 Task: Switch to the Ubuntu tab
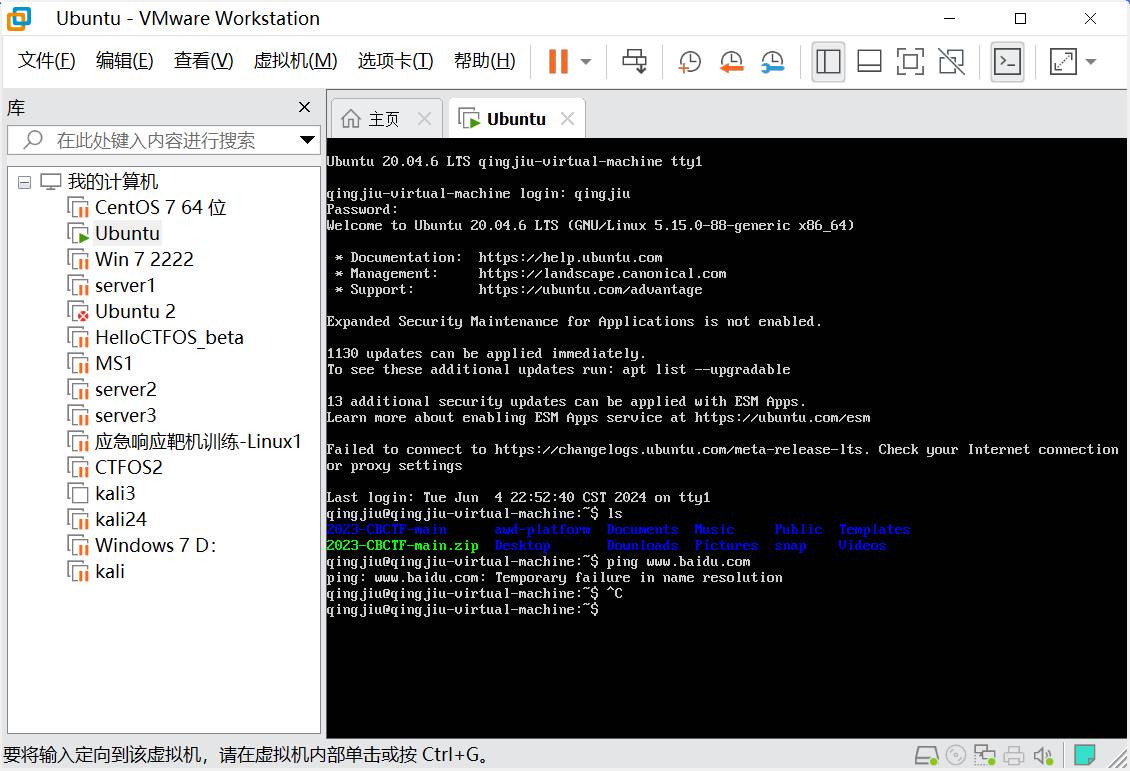[516, 119]
